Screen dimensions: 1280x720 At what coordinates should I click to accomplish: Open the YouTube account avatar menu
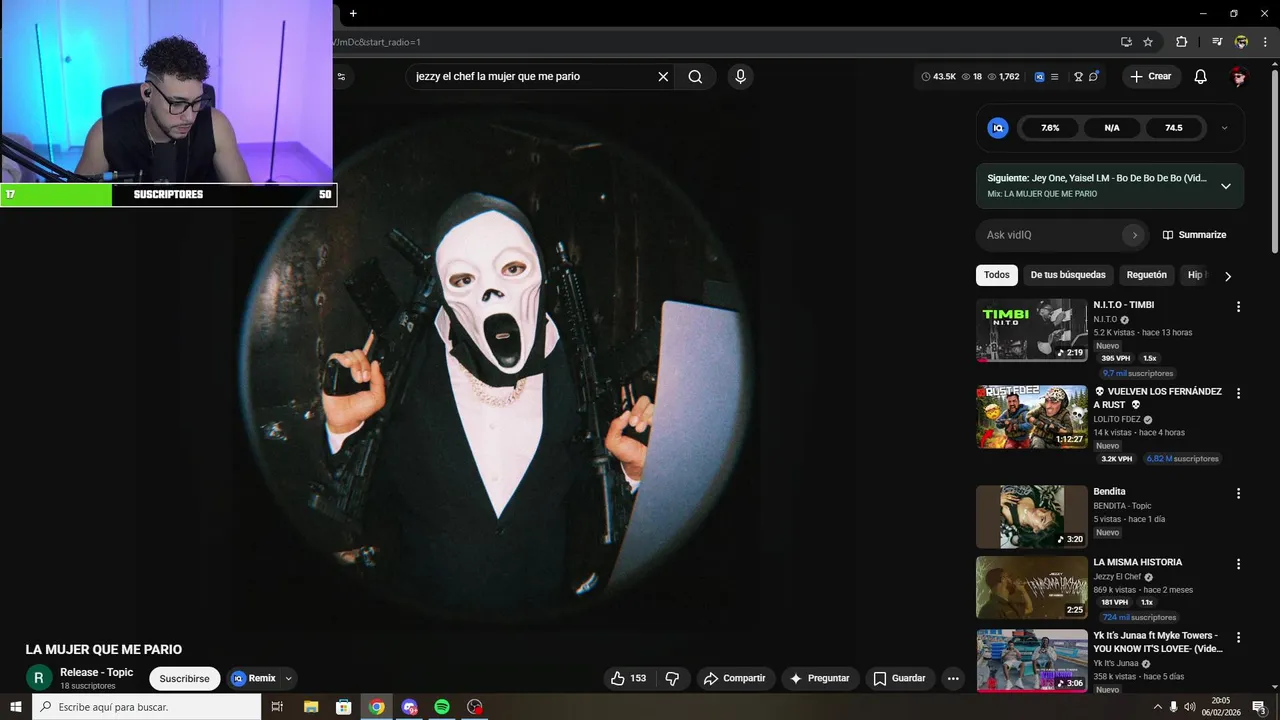[1239, 76]
